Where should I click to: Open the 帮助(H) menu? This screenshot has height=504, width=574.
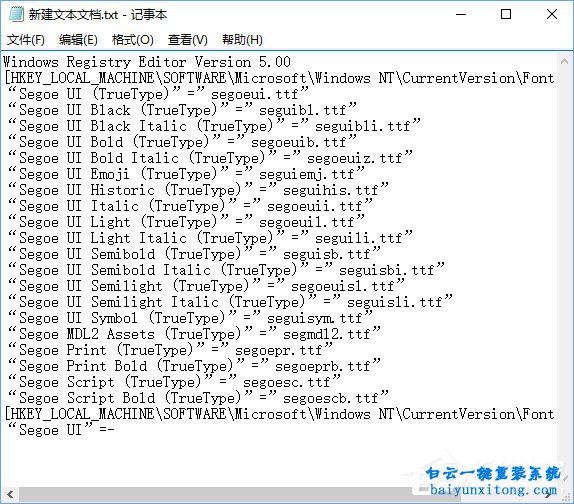click(242, 40)
